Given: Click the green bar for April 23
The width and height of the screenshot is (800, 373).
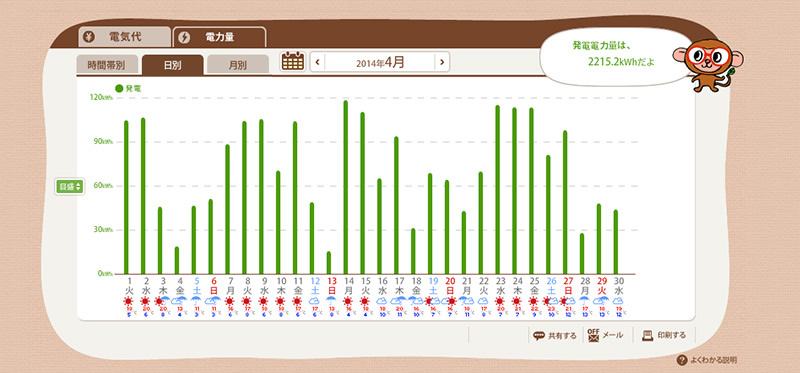Looking at the screenshot, I should (497, 190).
